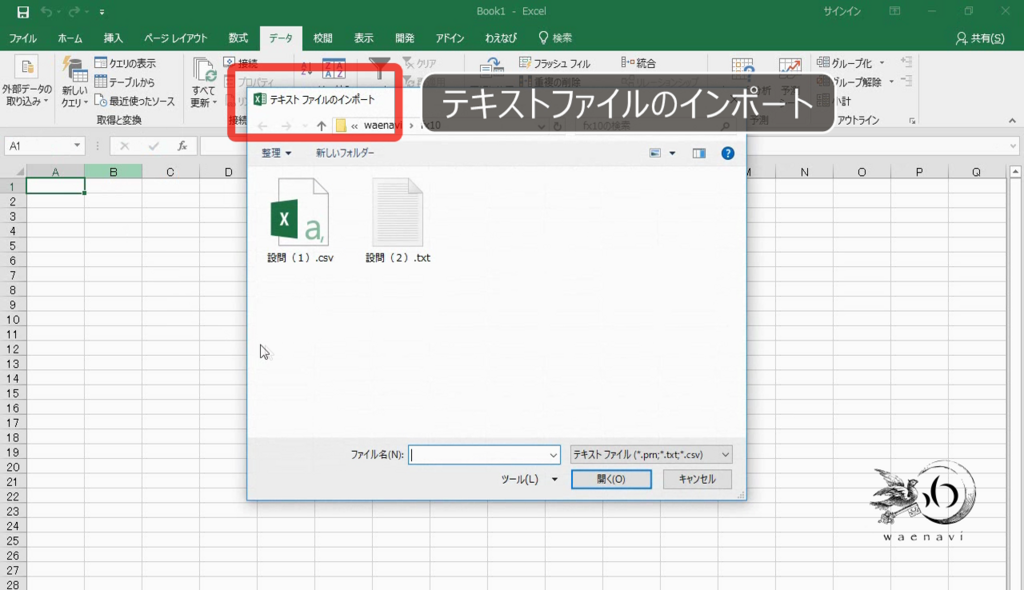Switch to the わえなび ribbon tab

(501, 38)
